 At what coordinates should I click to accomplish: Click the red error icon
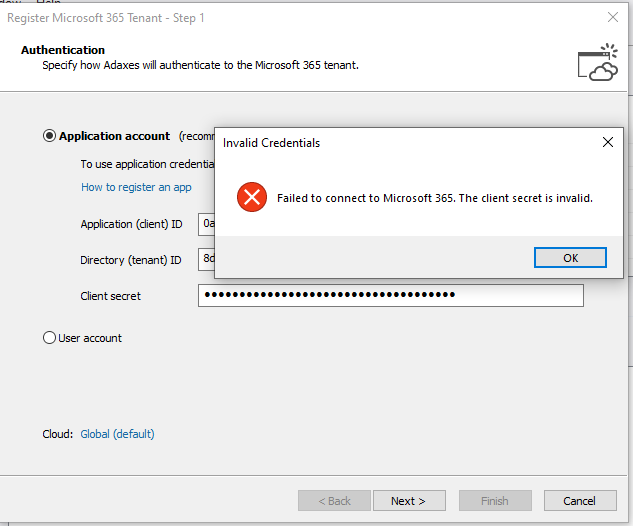click(x=252, y=197)
